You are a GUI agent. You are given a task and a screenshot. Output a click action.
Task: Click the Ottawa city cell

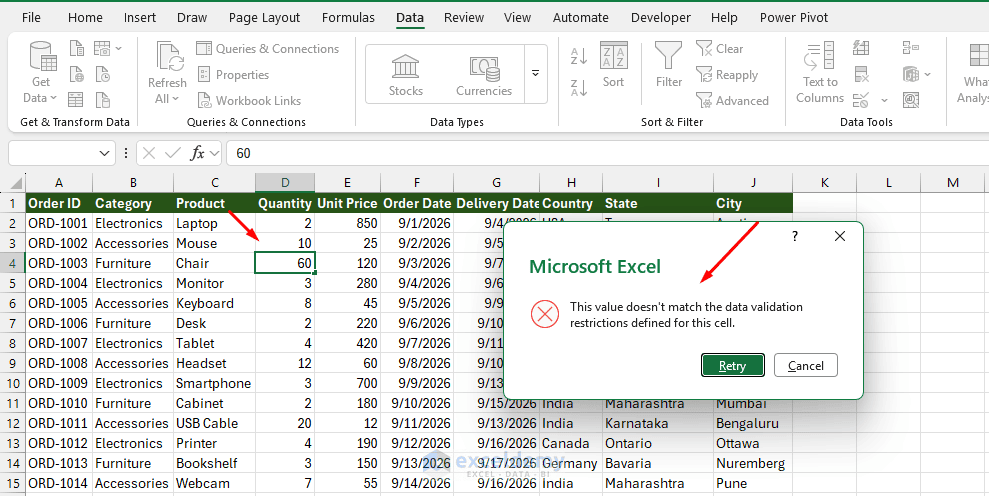point(753,444)
